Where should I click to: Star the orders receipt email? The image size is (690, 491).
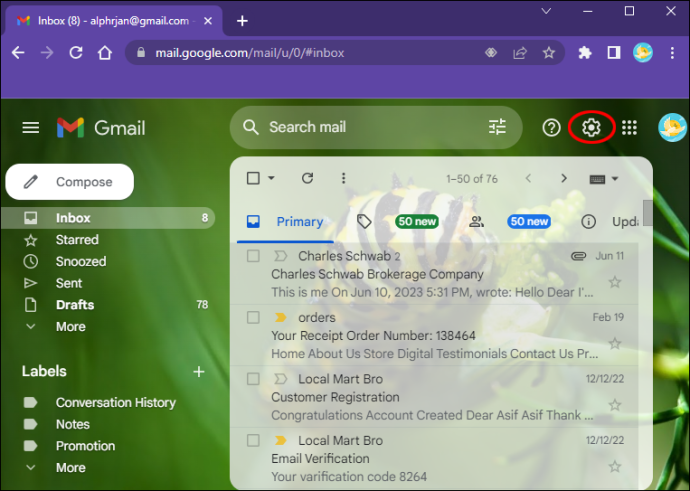coord(615,343)
